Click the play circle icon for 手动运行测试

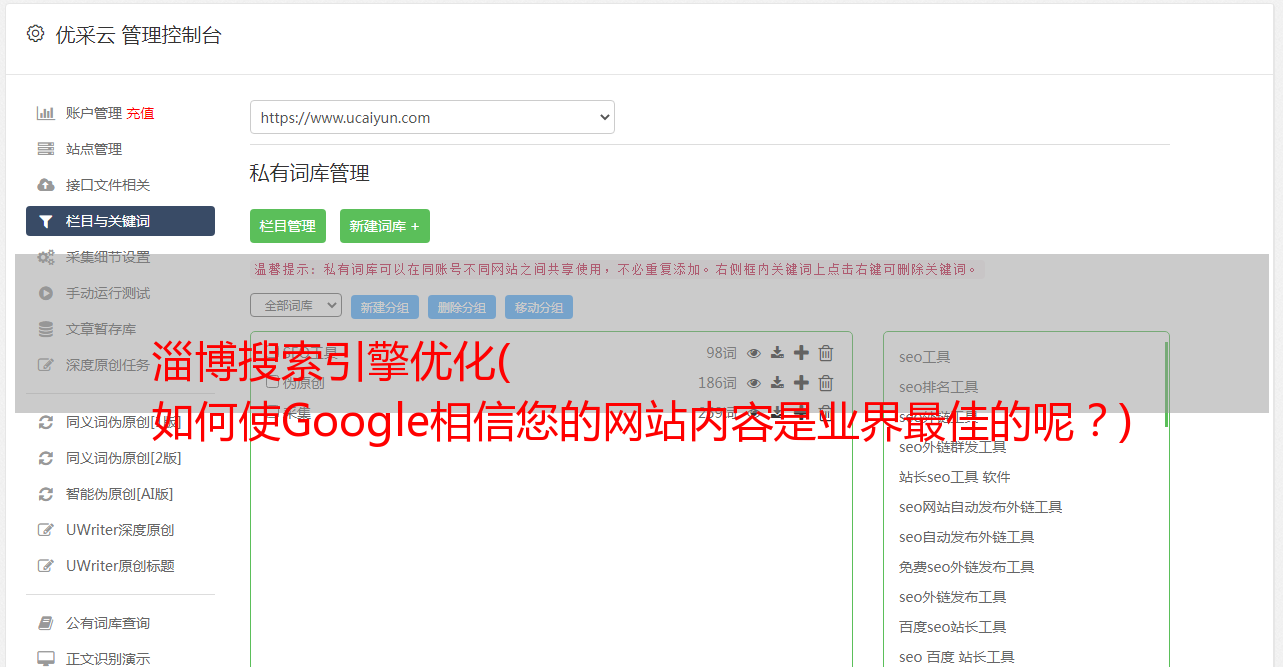click(x=46, y=293)
